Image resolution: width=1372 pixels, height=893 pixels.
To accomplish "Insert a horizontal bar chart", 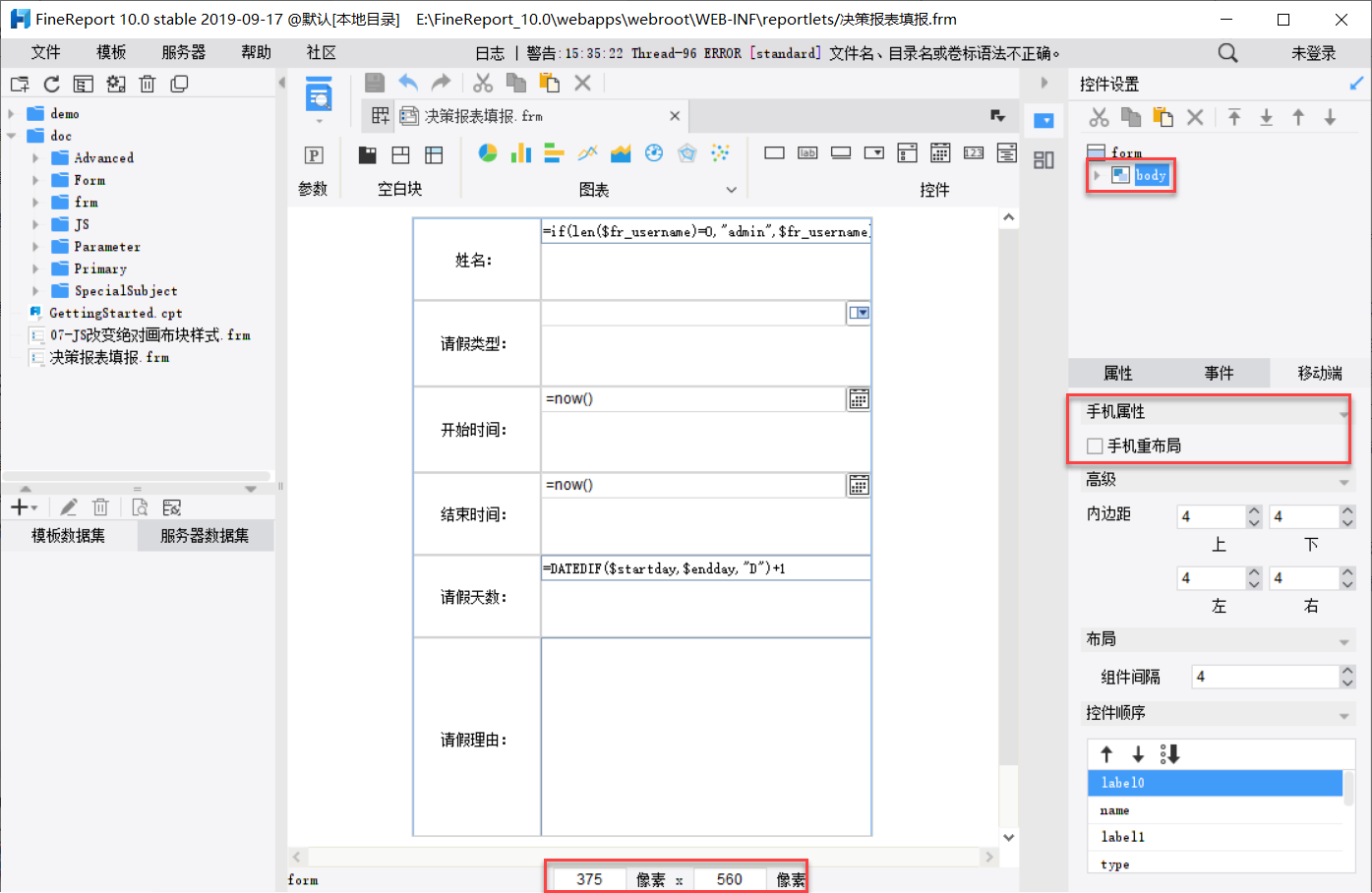I will (x=554, y=152).
